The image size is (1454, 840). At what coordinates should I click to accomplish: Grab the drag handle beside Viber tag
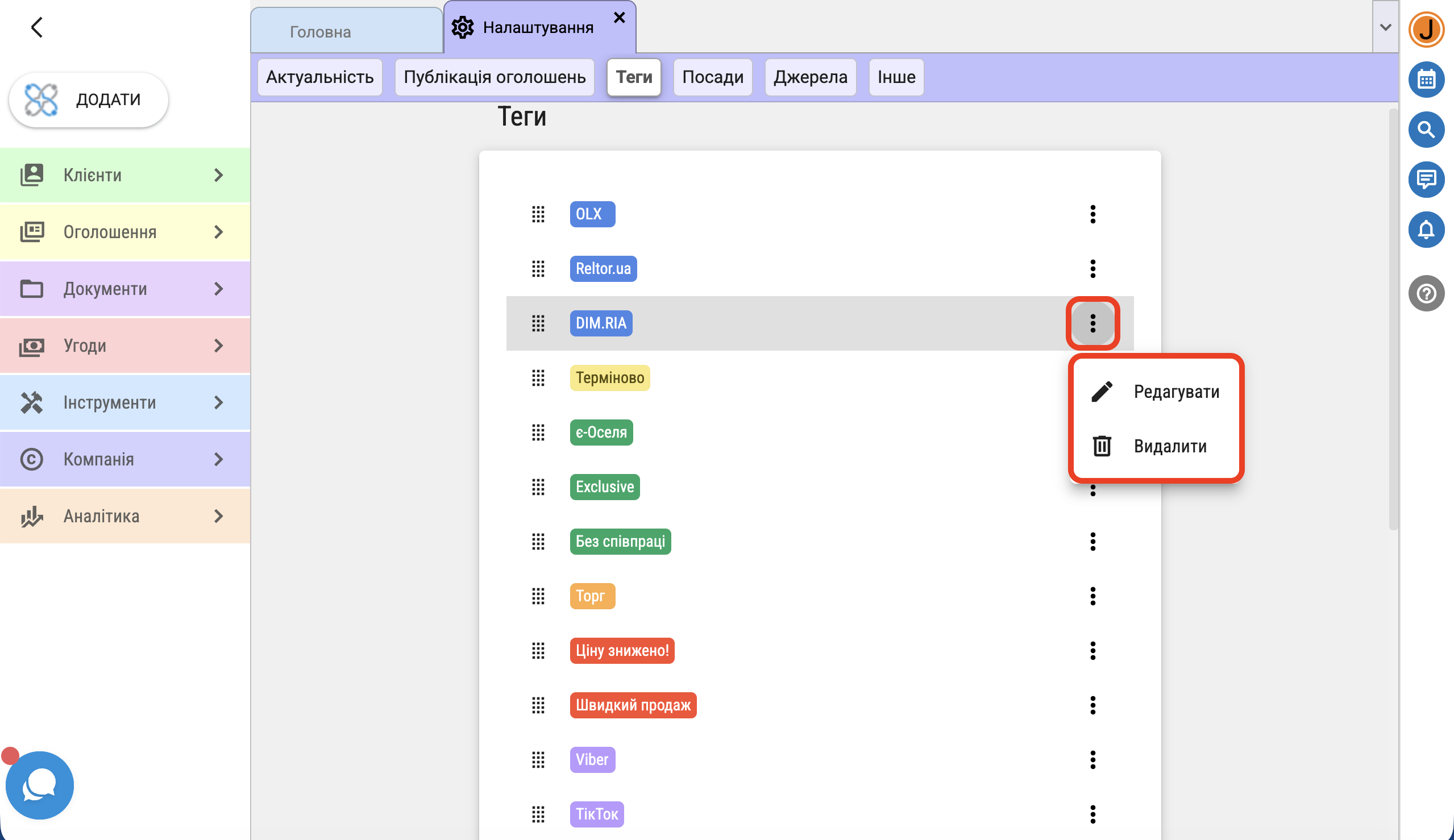click(x=538, y=759)
